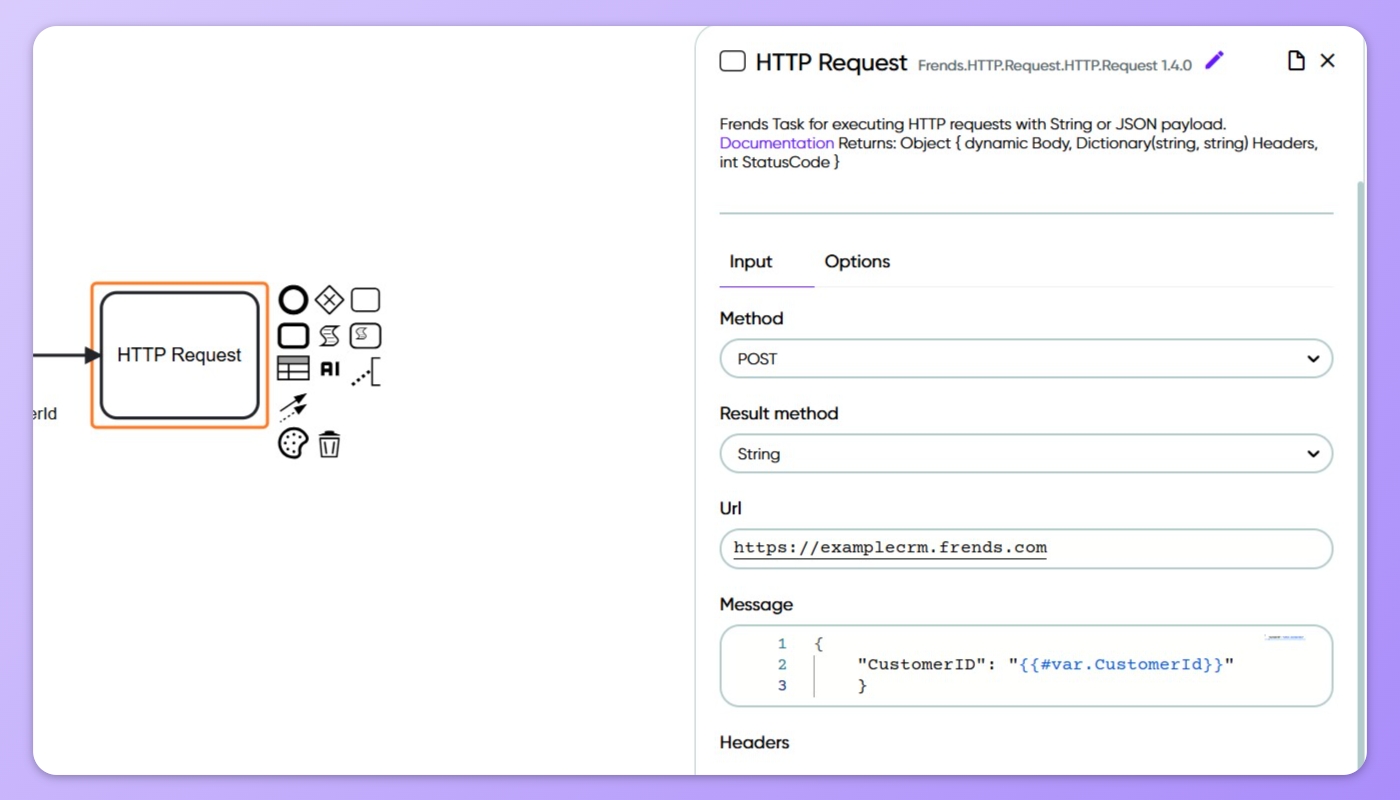Click the Url input field

1025,548
